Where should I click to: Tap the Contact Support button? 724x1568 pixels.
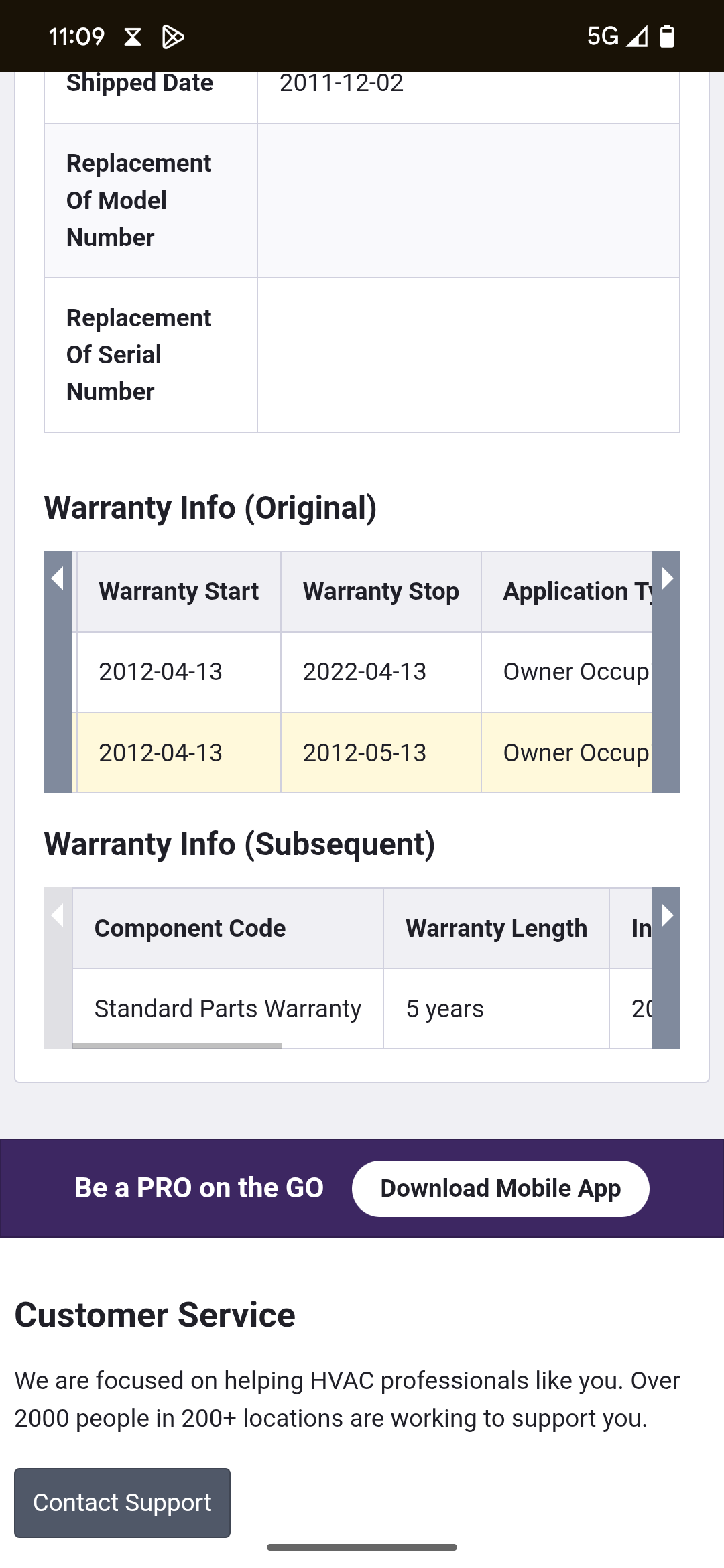coord(121,1502)
